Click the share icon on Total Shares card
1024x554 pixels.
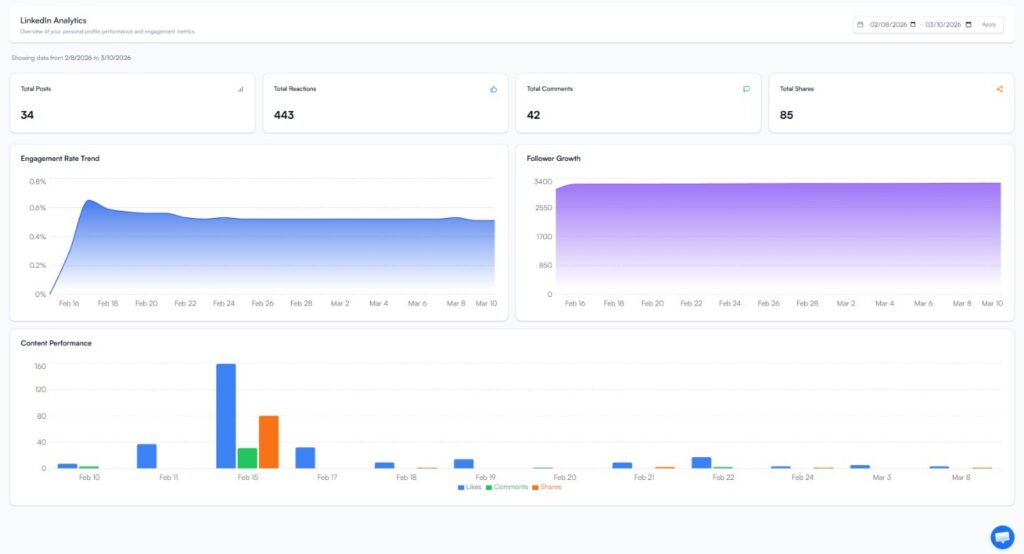pos(999,89)
